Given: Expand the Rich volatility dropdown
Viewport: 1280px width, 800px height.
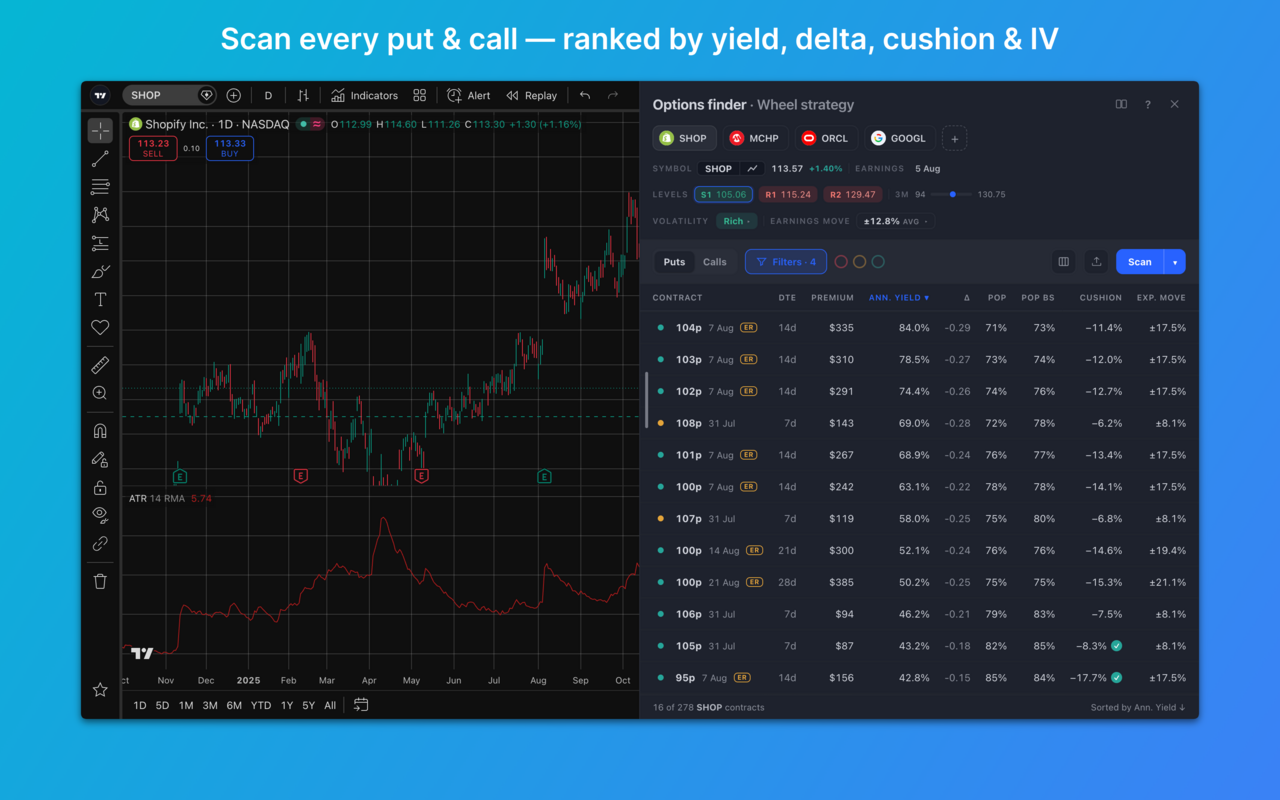Looking at the screenshot, I should (x=737, y=221).
